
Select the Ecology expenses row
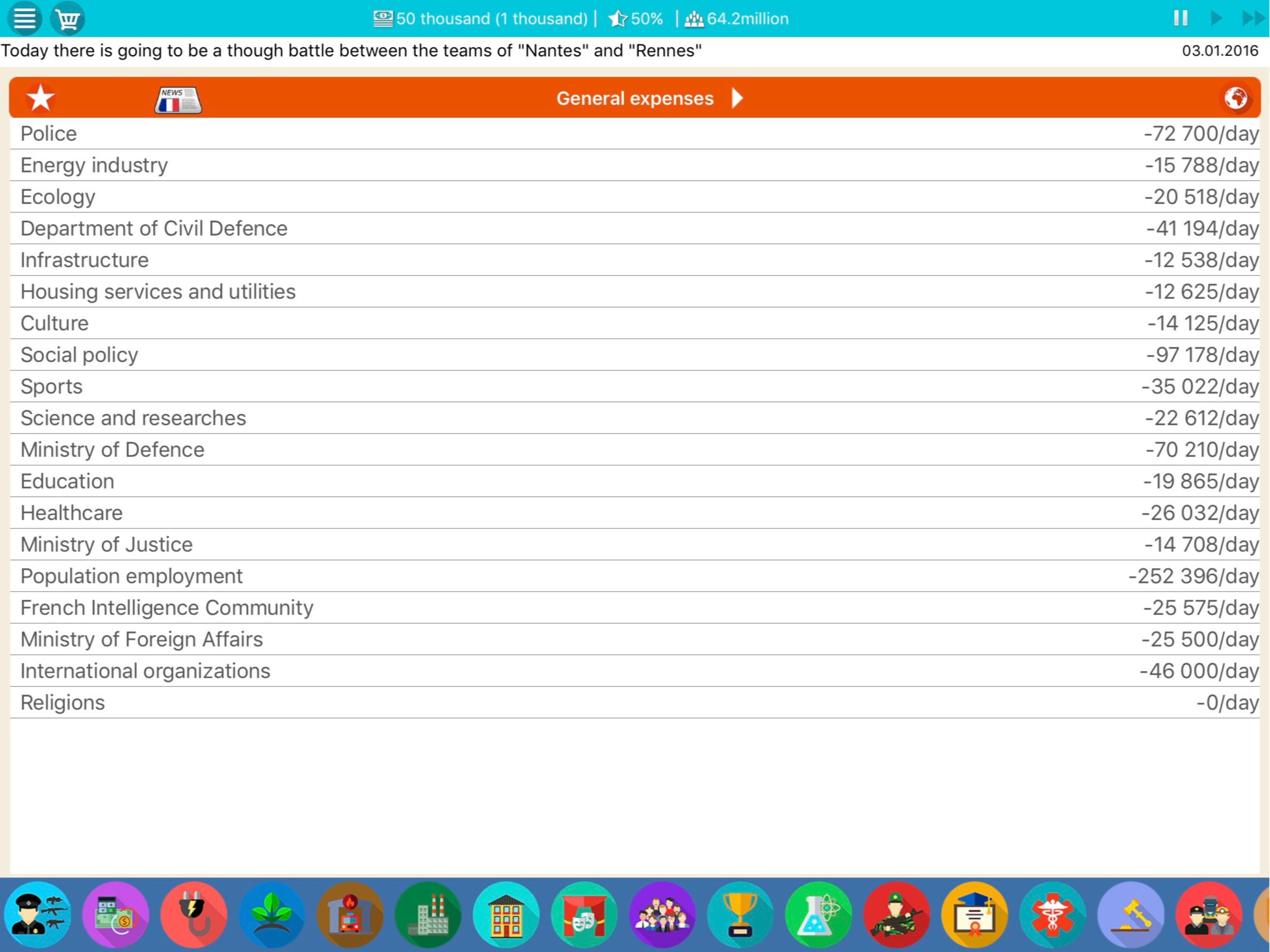pos(635,197)
